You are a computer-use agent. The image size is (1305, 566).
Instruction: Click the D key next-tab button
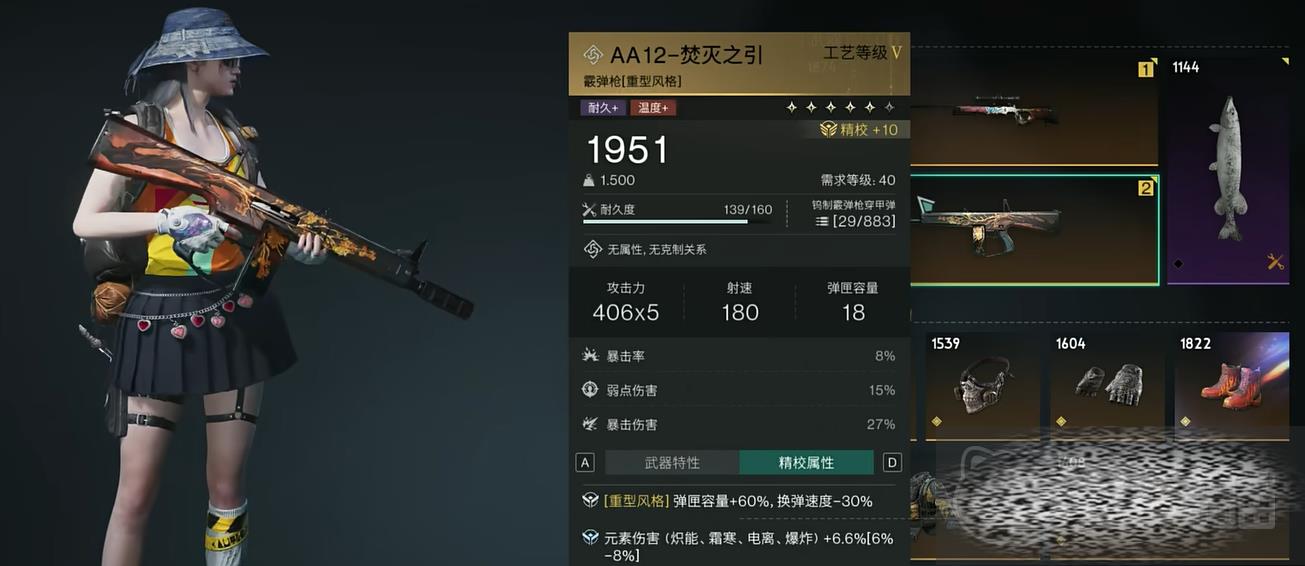[x=893, y=463]
